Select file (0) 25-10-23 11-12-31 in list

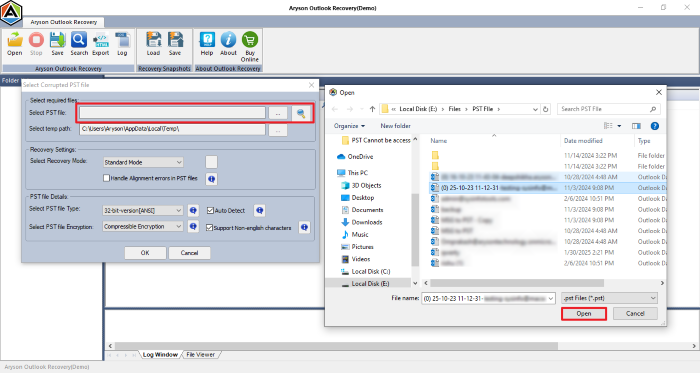(547, 188)
